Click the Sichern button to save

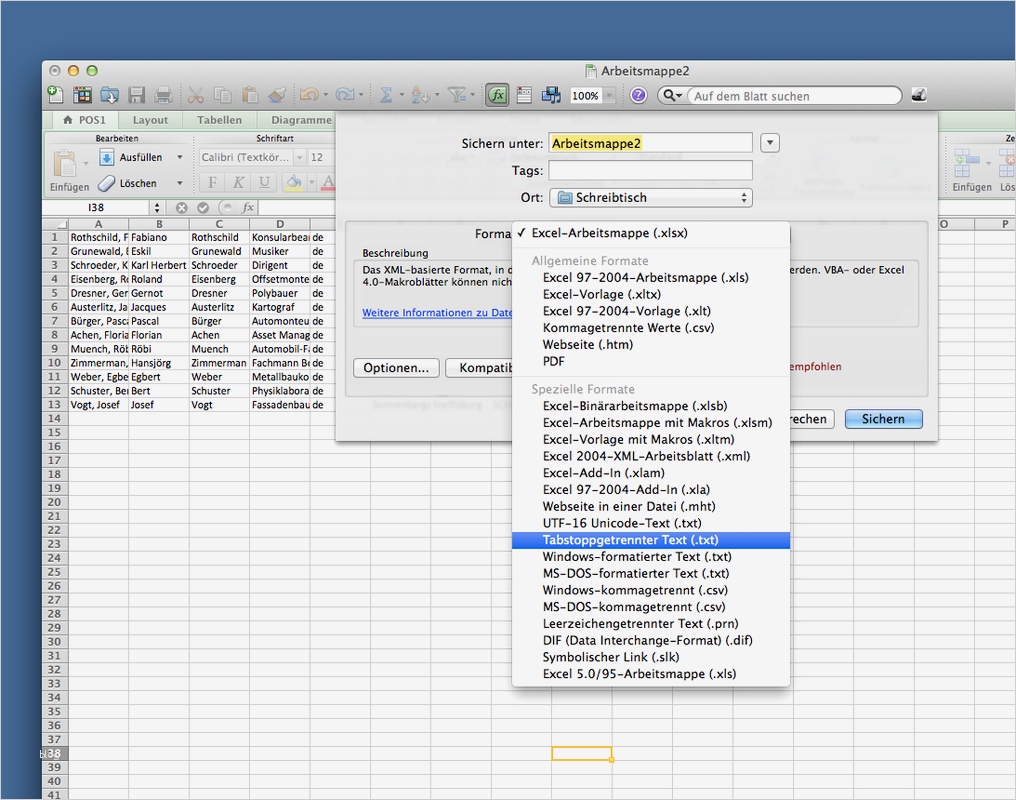(x=882, y=419)
